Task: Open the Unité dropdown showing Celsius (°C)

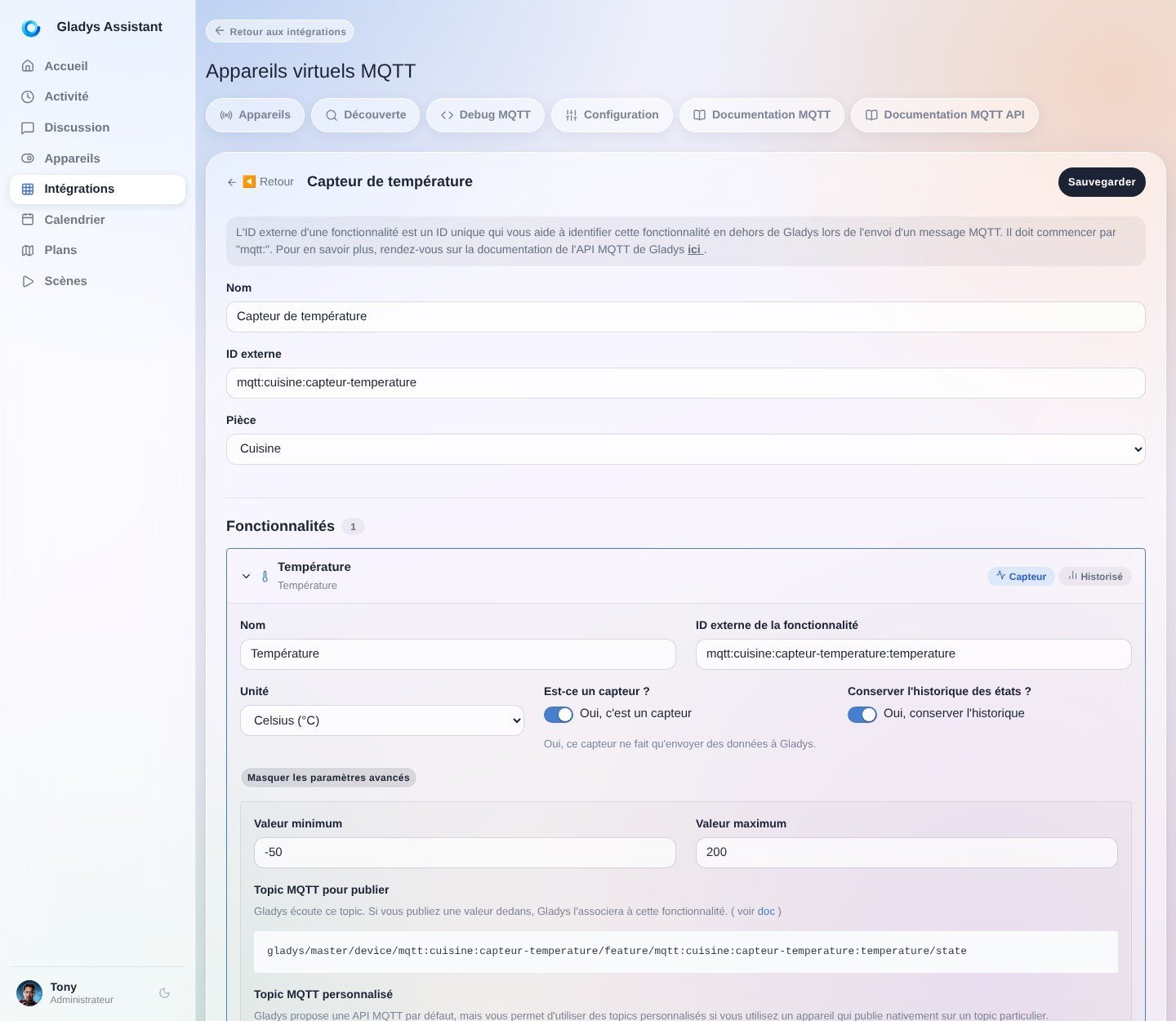Action: point(382,720)
